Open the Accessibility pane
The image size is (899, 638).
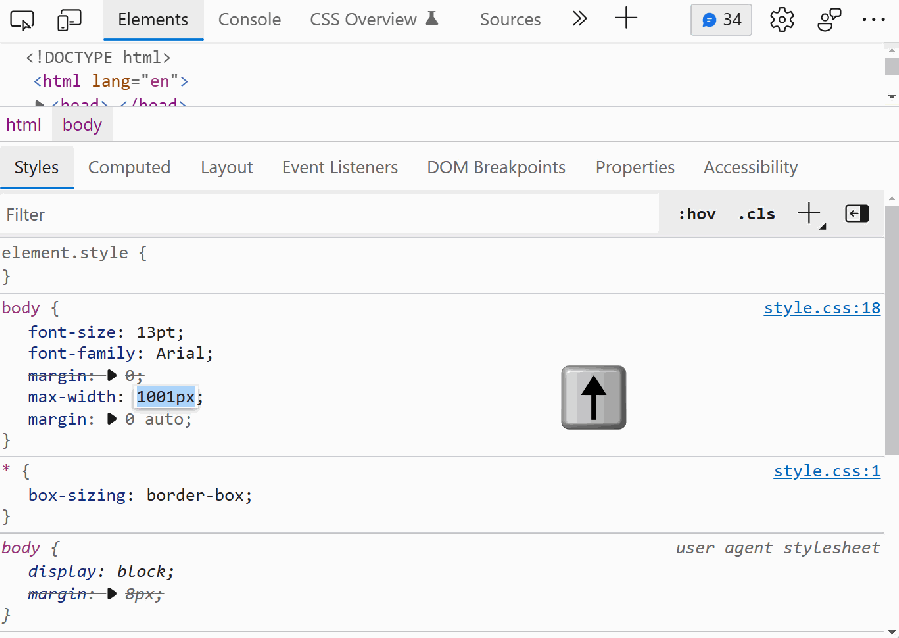coord(751,167)
